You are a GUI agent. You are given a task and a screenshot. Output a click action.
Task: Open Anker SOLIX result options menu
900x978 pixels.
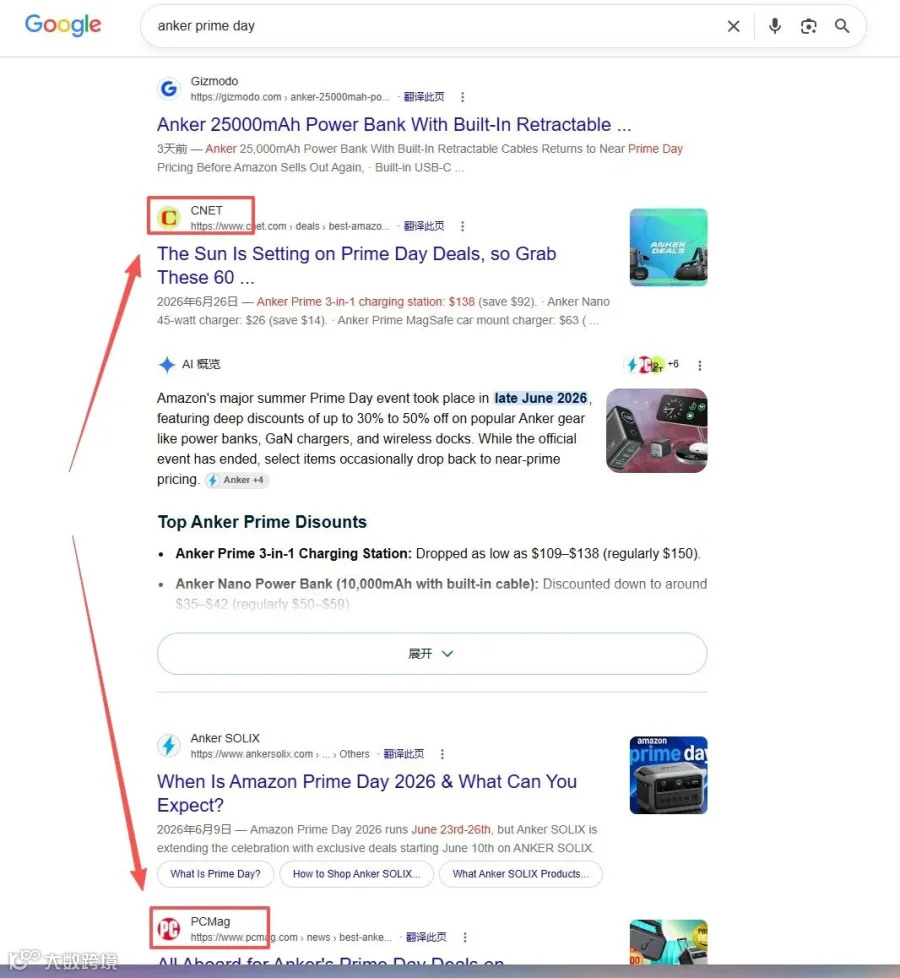(x=442, y=754)
